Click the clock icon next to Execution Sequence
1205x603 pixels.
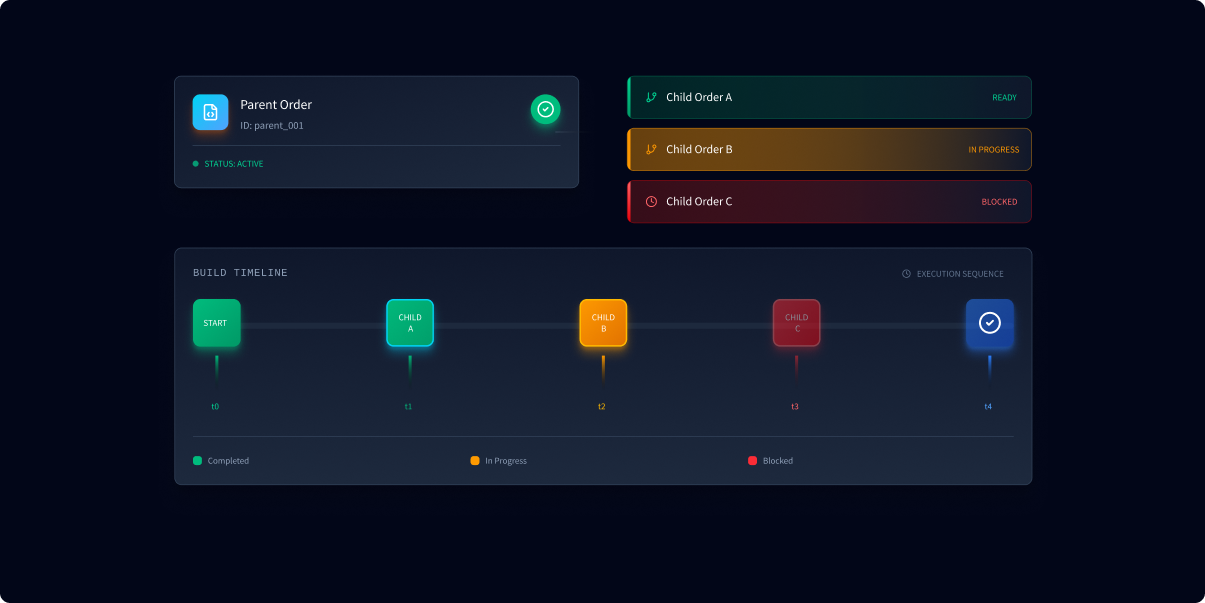click(906, 274)
